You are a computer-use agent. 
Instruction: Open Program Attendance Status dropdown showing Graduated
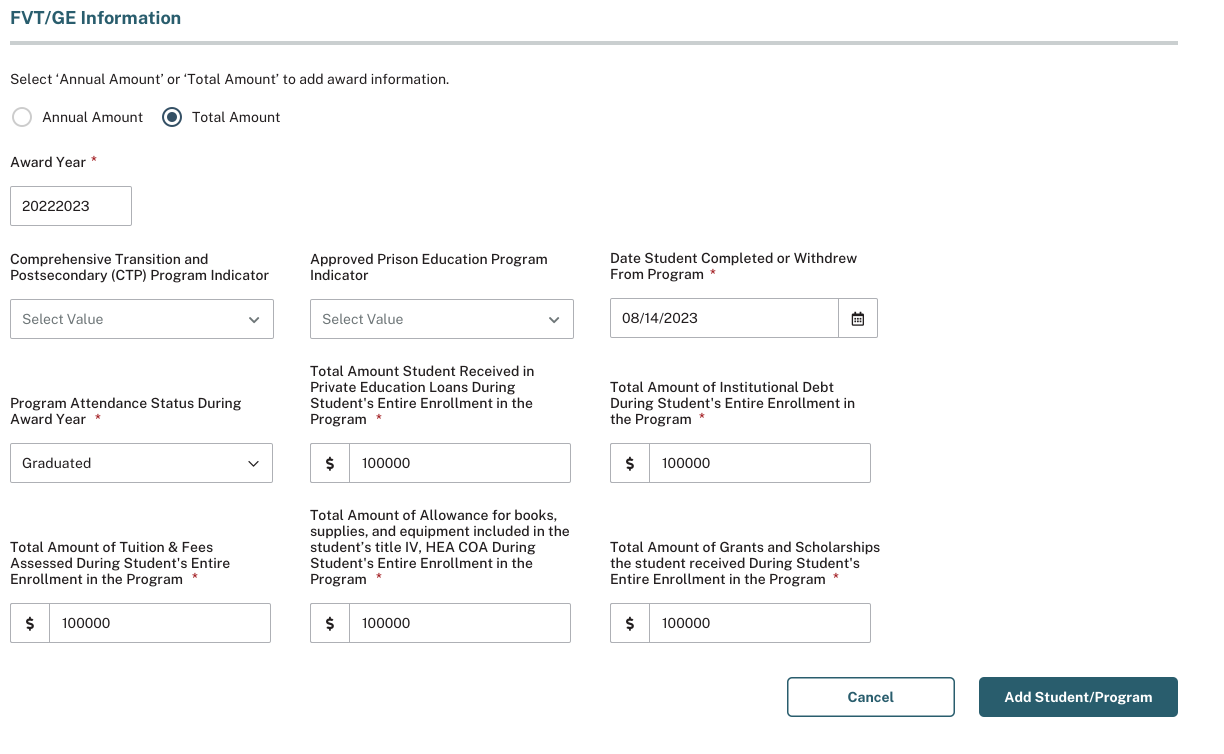point(141,463)
